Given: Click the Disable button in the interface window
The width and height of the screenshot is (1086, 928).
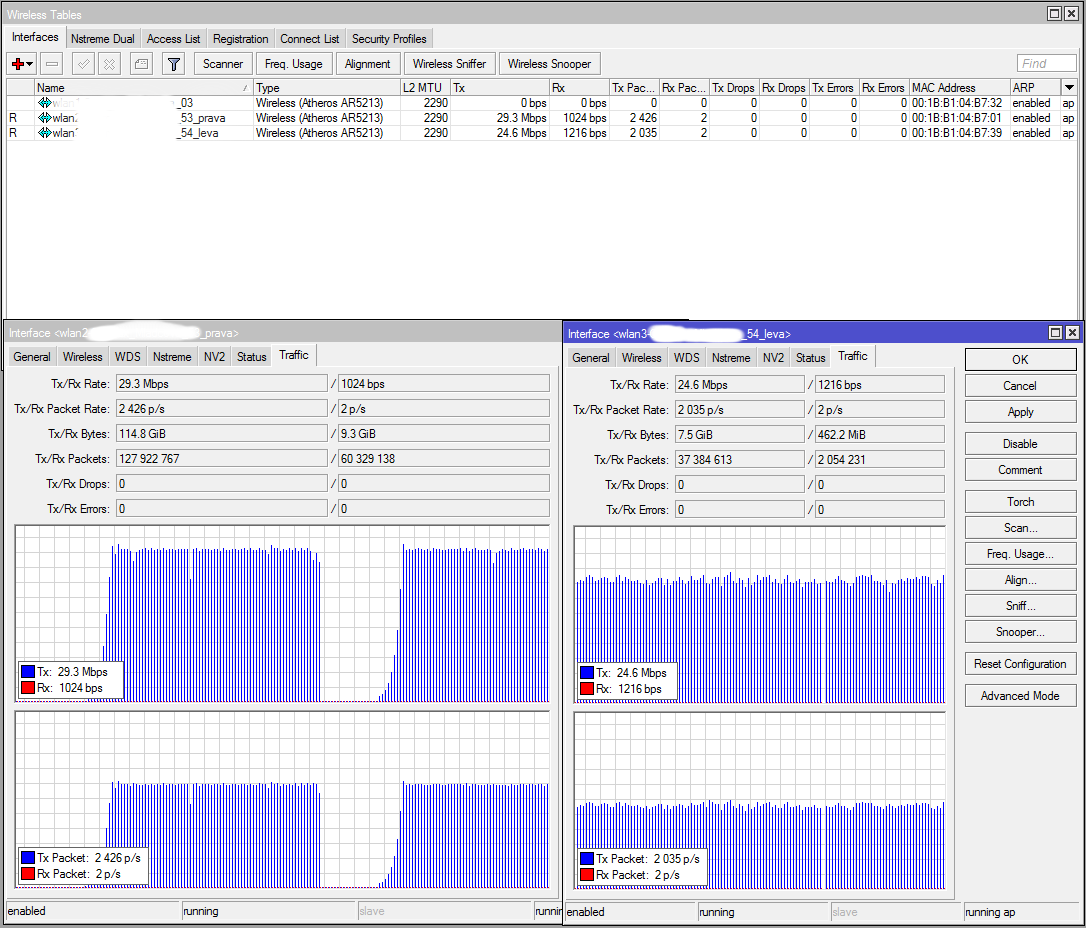Looking at the screenshot, I should [1020, 444].
